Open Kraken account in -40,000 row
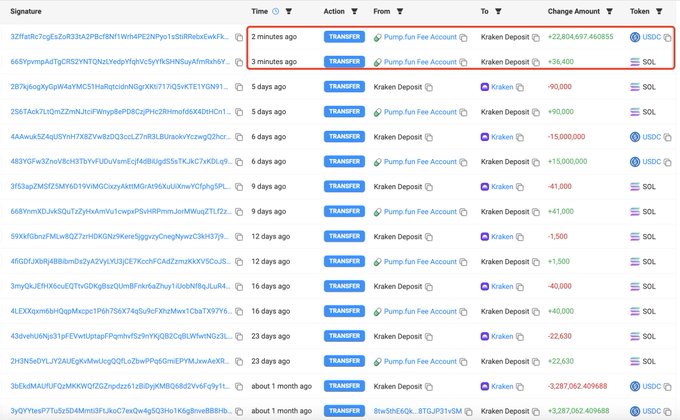 [x=502, y=286]
